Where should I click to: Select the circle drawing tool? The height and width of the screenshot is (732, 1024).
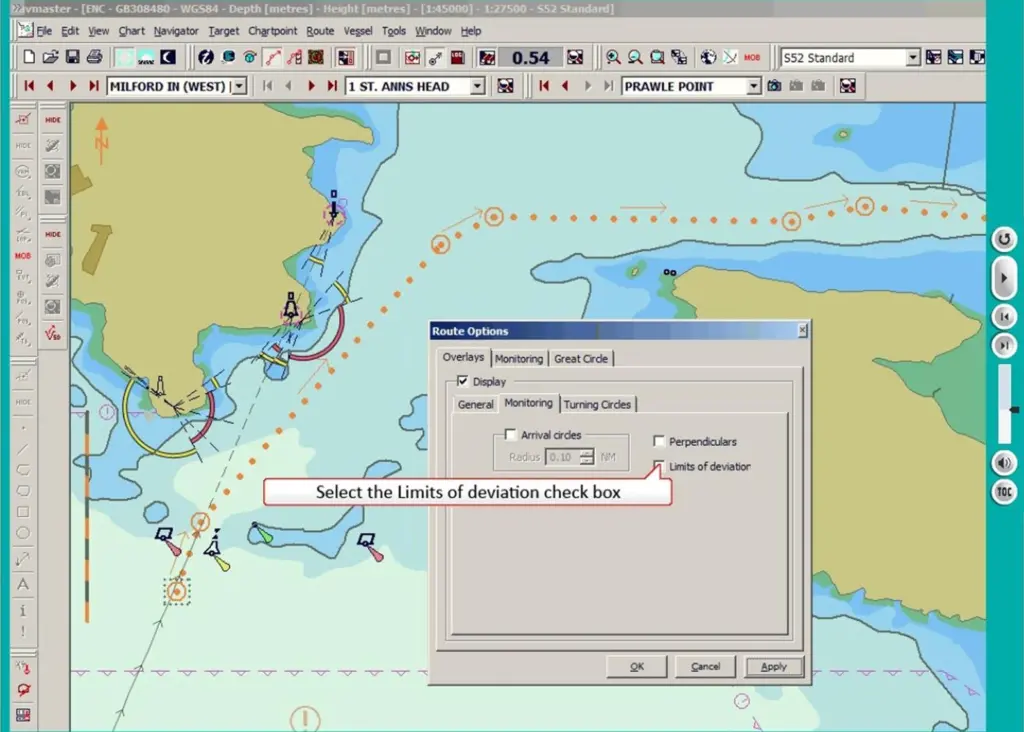click(x=23, y=533)
